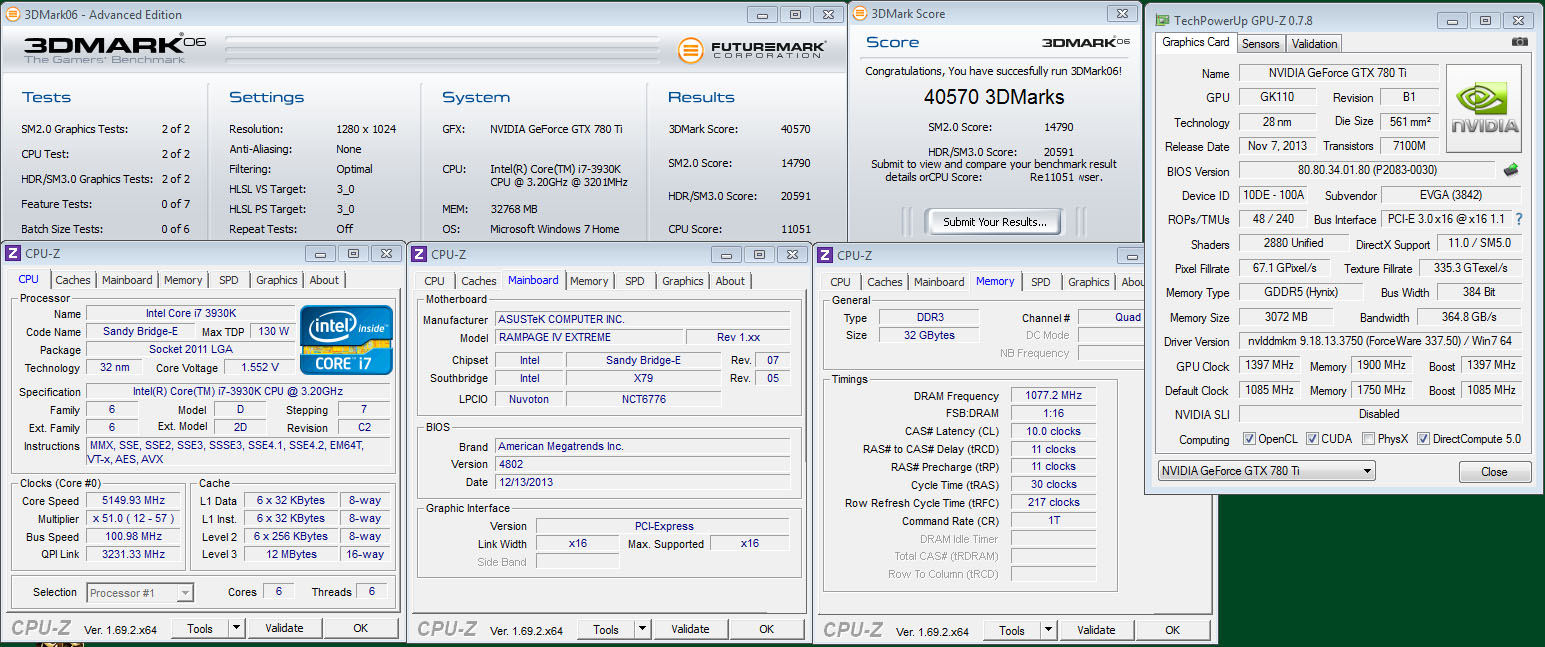Image resolution: width=1545 pixels, height=647 pixels.
Task: Click the Intel Core i7 logo badge
Action: tap(347, 339)
